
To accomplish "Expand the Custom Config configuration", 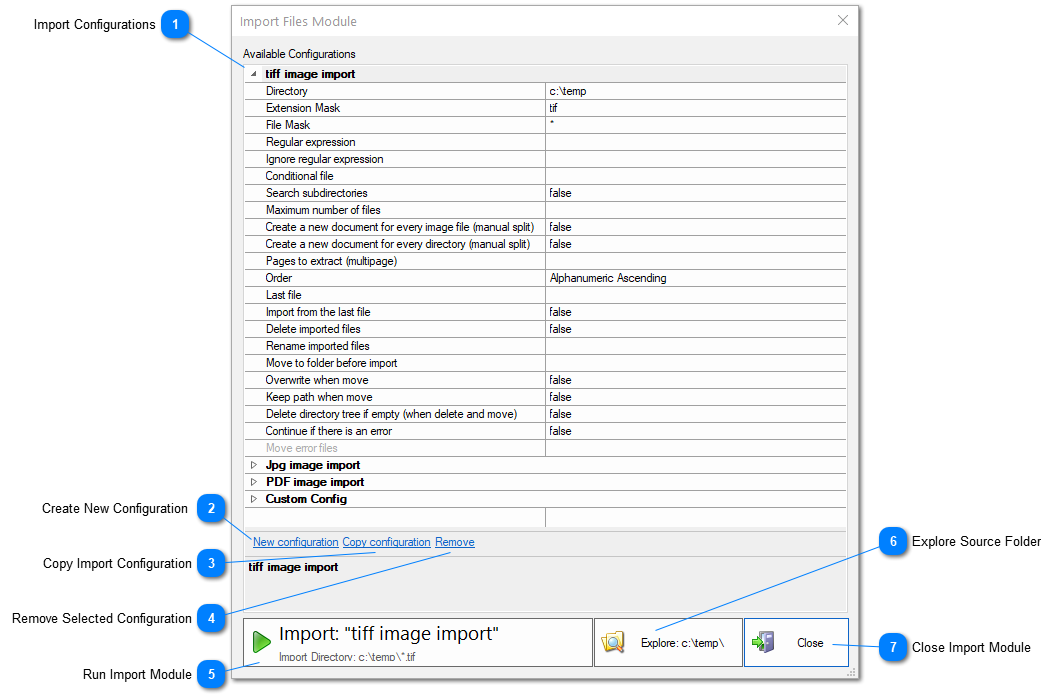I will (x=252, y=498).
